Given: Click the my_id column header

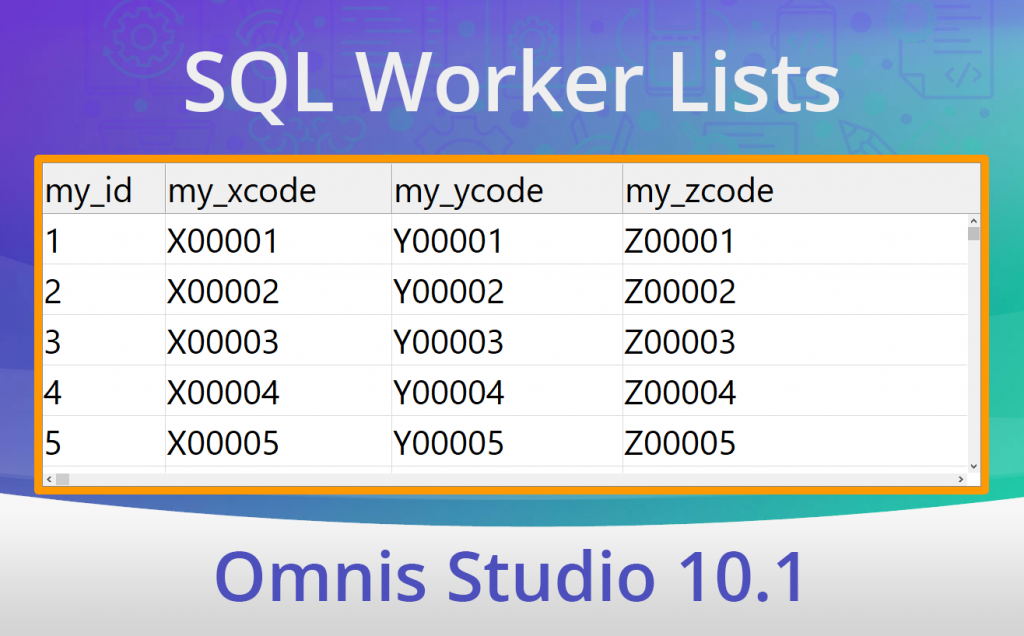Looking at the screenshot, I should tap(104, 189).
